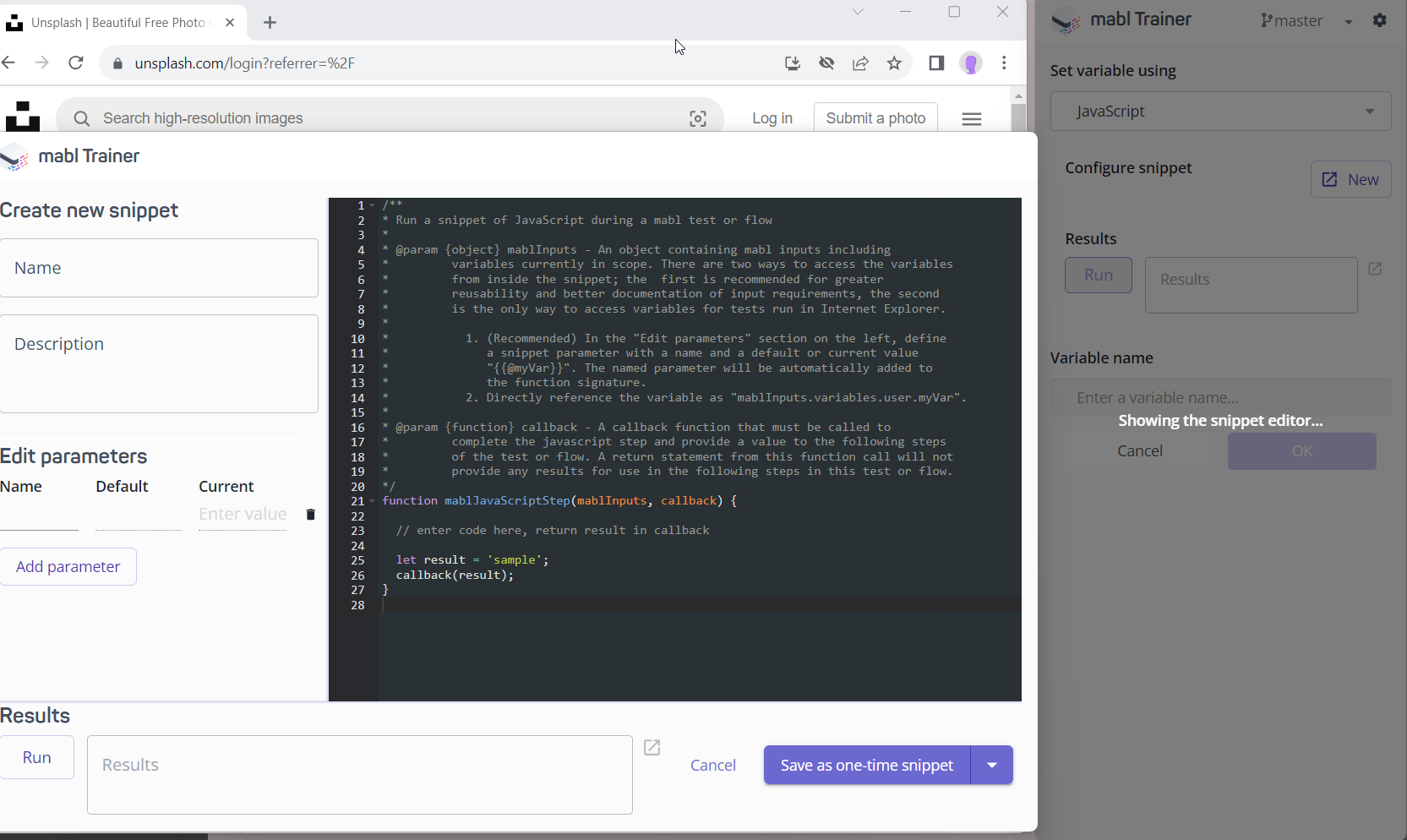Toggle the browser side panel
The height and width of the screenshot is (840, 1407).
pyautogui.click(x=936, y=63)
